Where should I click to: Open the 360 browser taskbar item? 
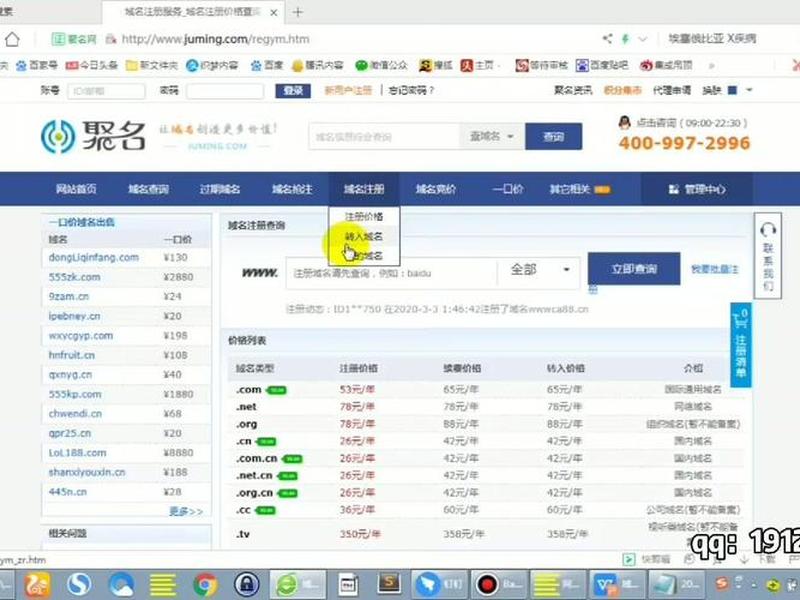click(297, 585)
